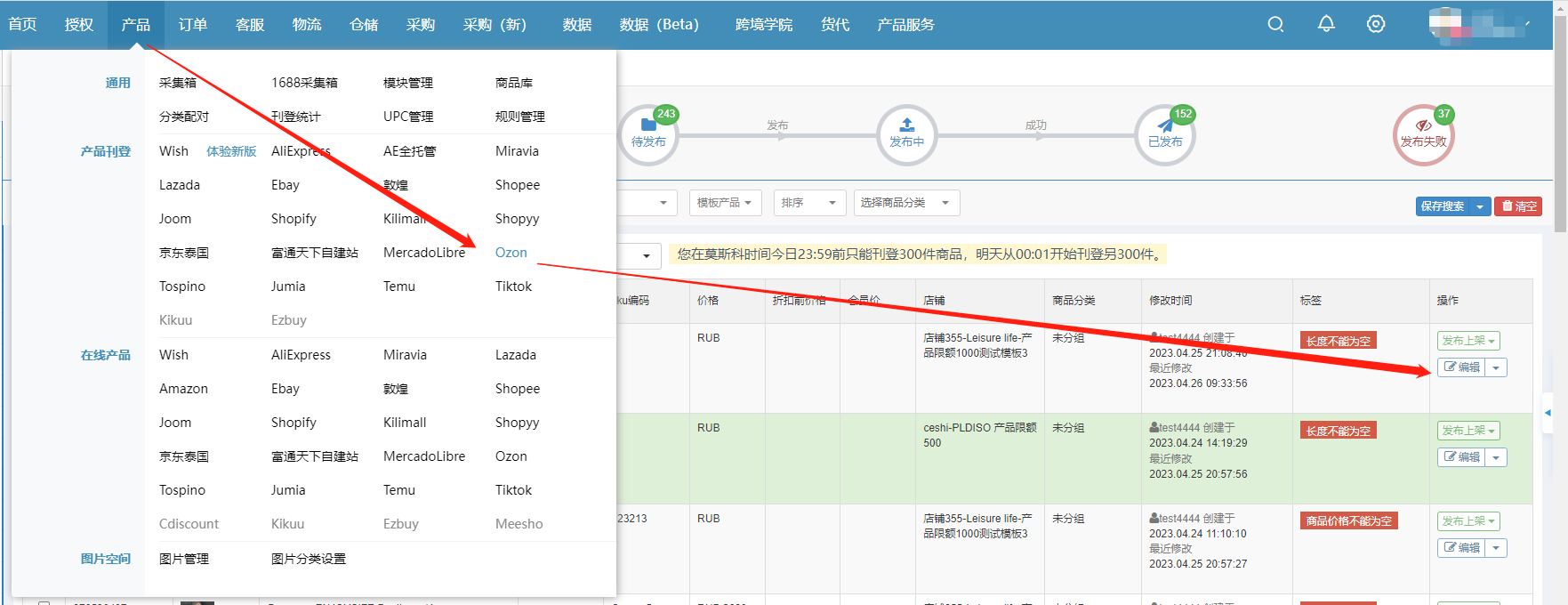This screenshot has width=1568, height=605.
Task: Expand the 保存搜索 caret menu
Action: [x=1480, y=206]
